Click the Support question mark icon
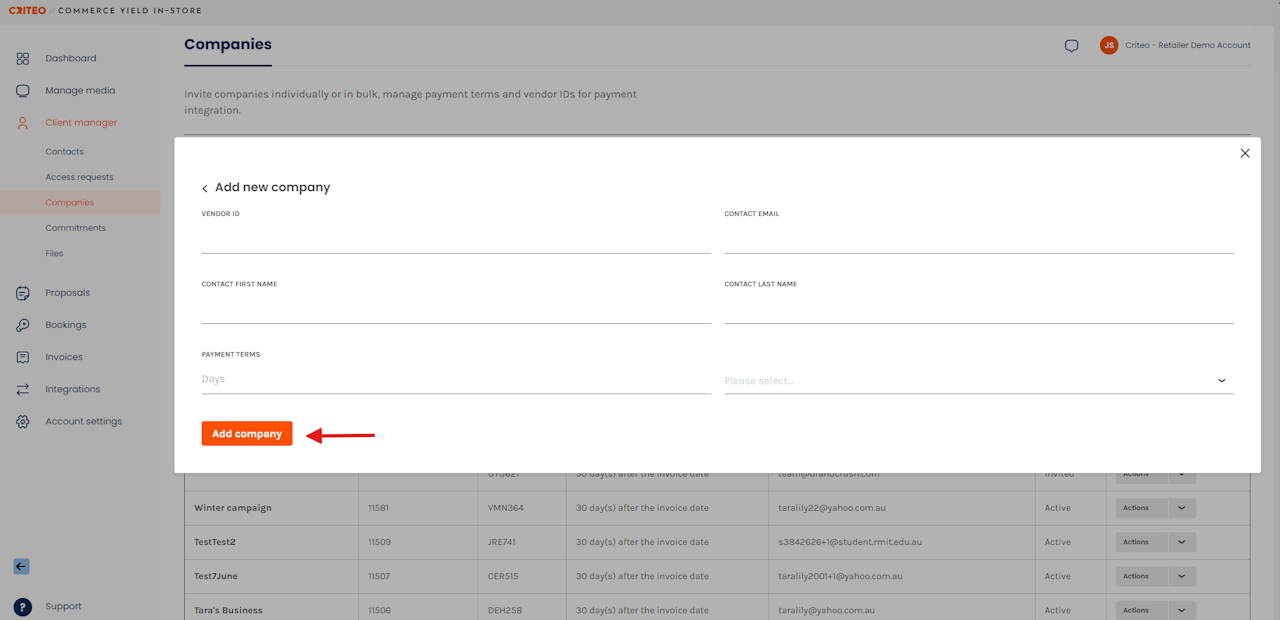The height and width of the screenshot is (620, 1280). coord(22,607)
